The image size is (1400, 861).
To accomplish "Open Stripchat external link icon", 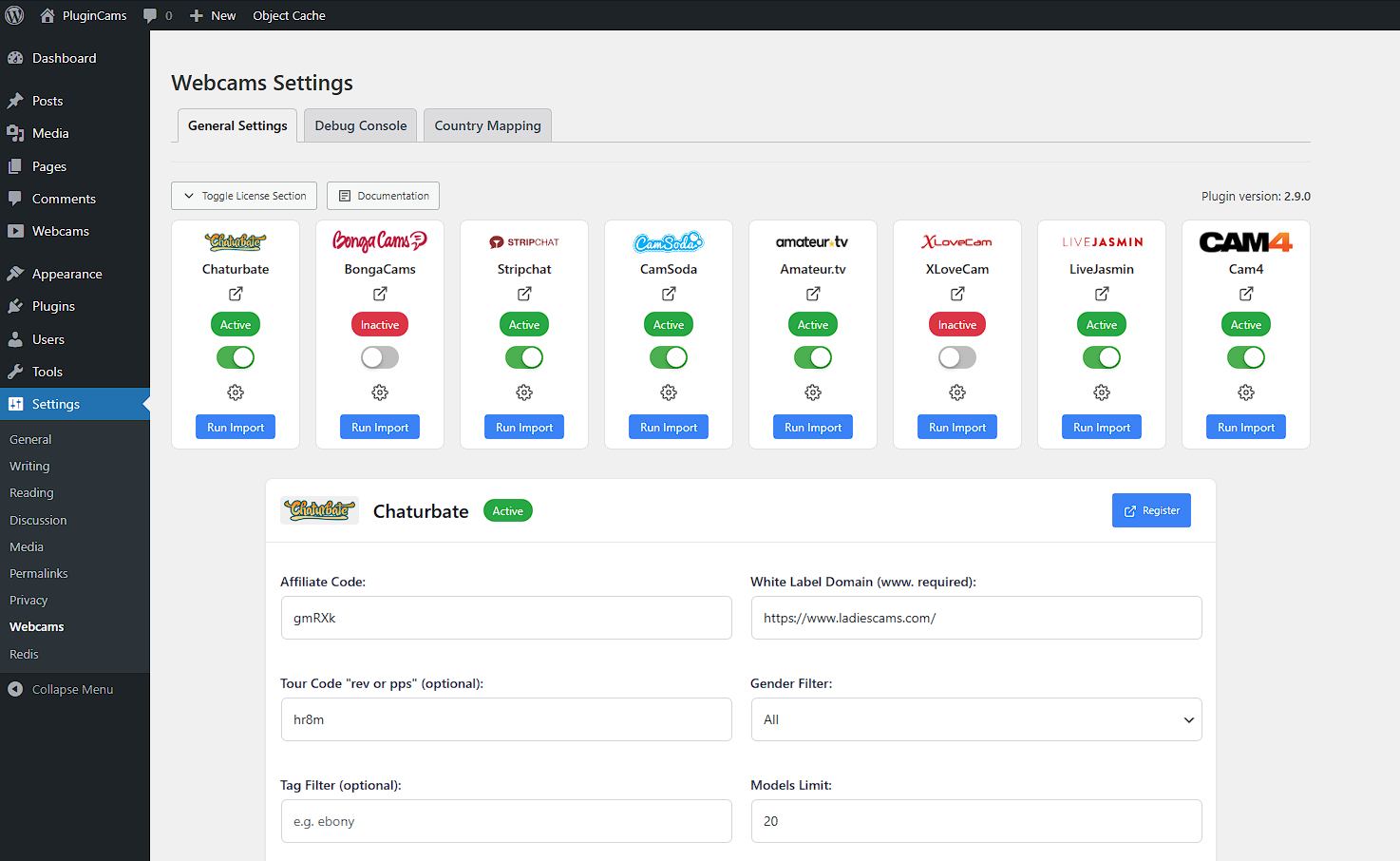I will click(x=524, y=294).
